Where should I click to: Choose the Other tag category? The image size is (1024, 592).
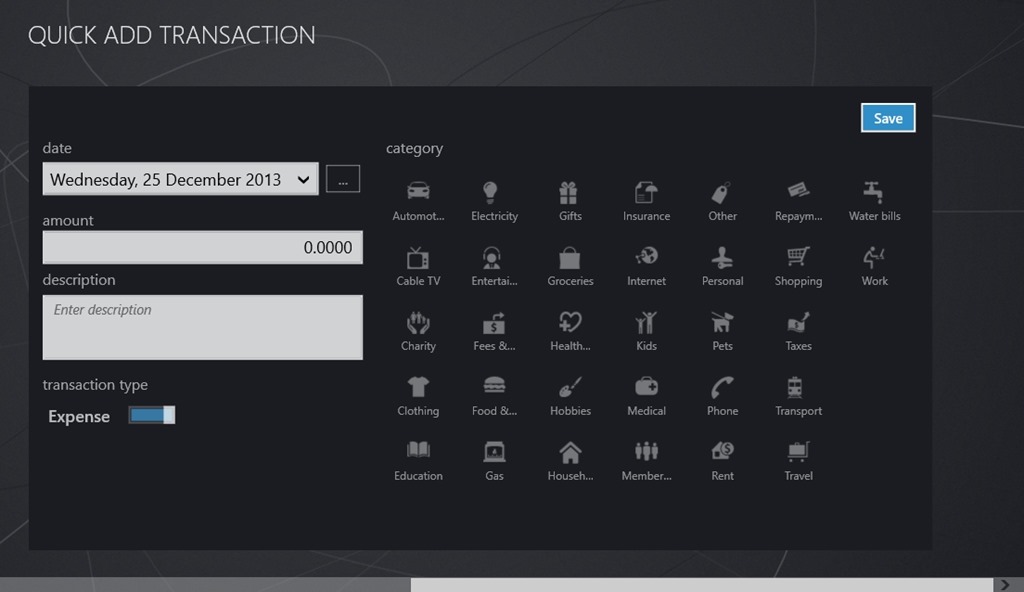click(x=720, y=193)
